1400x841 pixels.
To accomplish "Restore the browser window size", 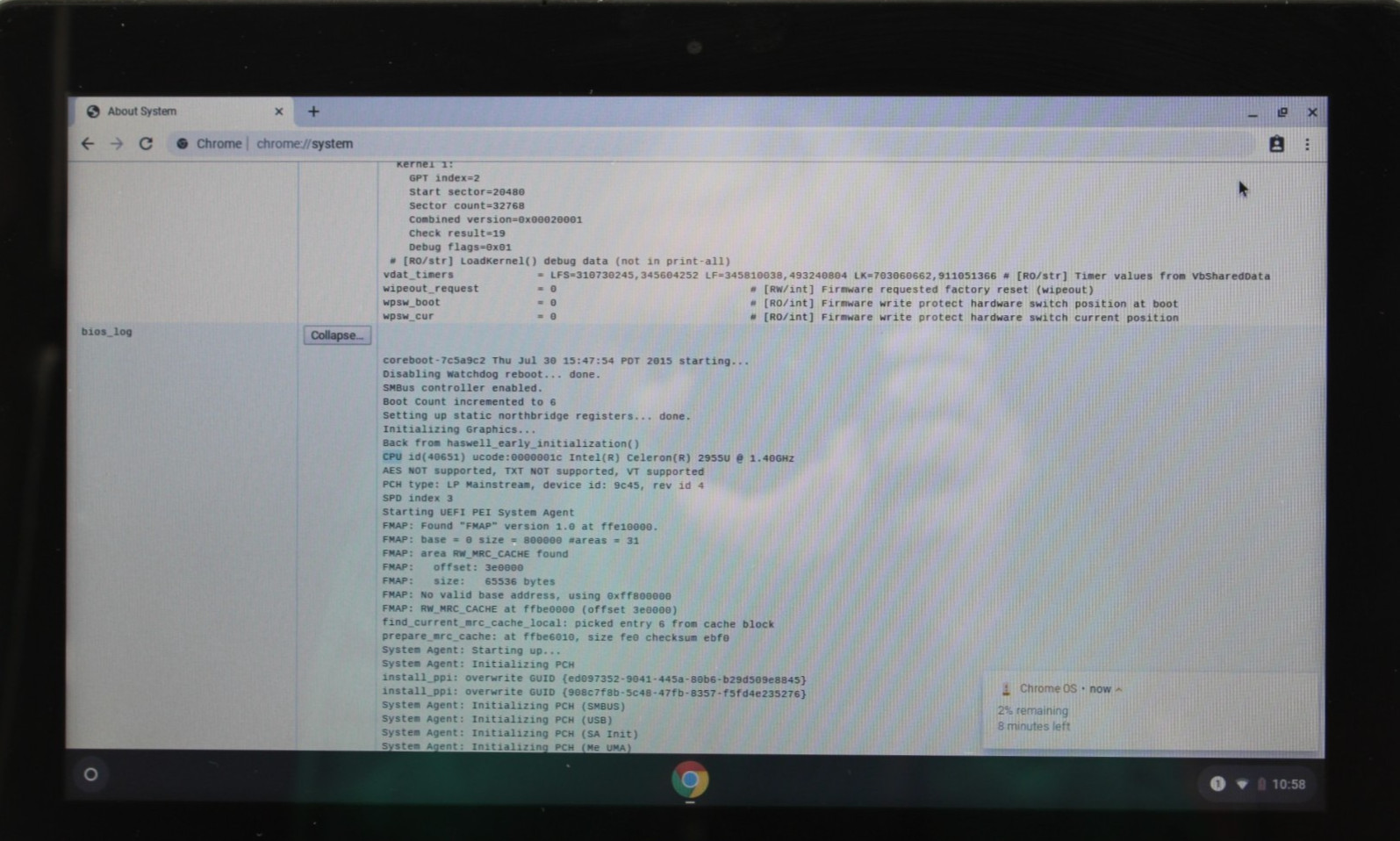I will pos(1282,112).
